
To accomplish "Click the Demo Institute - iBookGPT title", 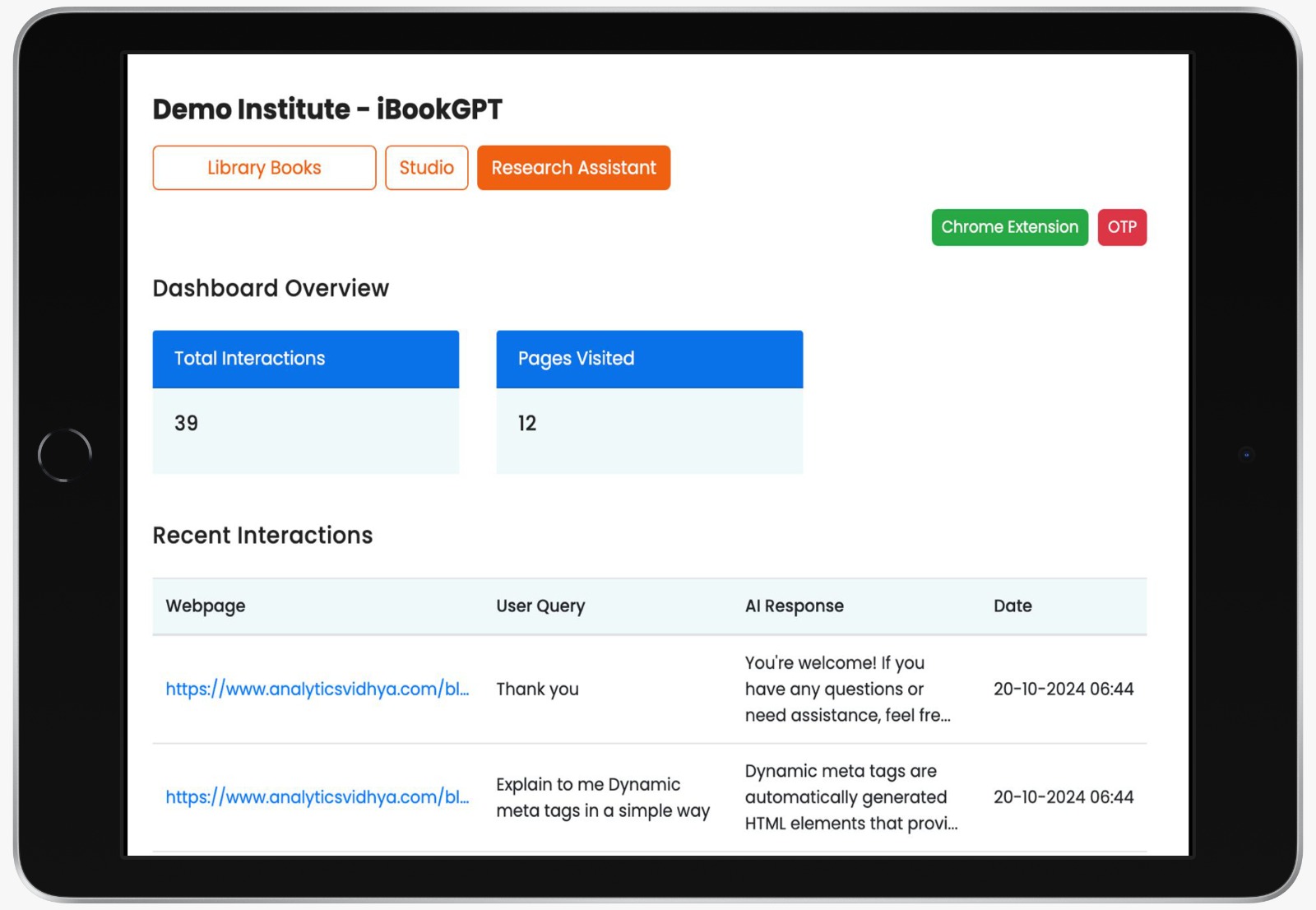I will (x=329, y=109).
